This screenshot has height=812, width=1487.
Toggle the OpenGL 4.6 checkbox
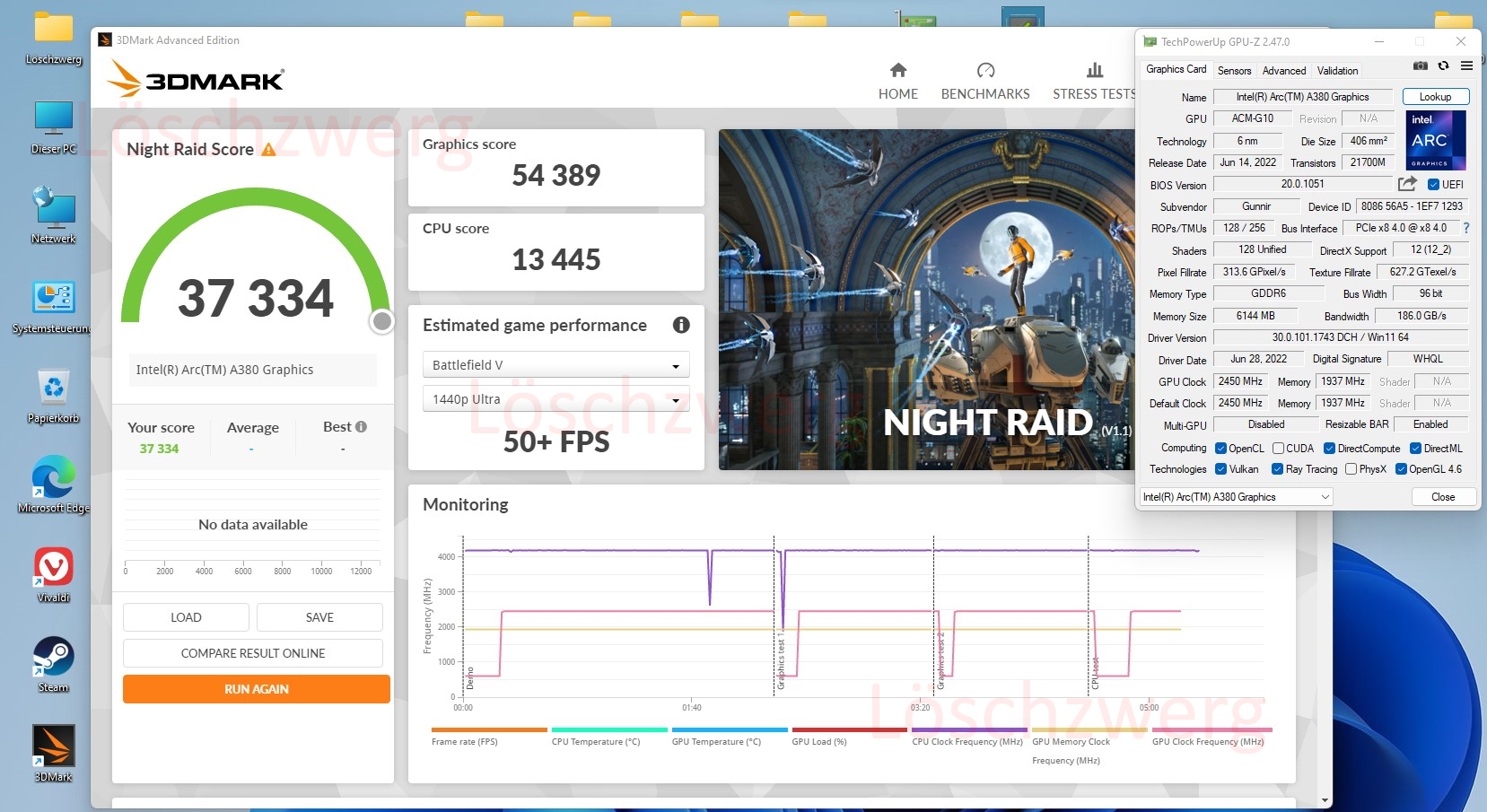click(1401, 469)
